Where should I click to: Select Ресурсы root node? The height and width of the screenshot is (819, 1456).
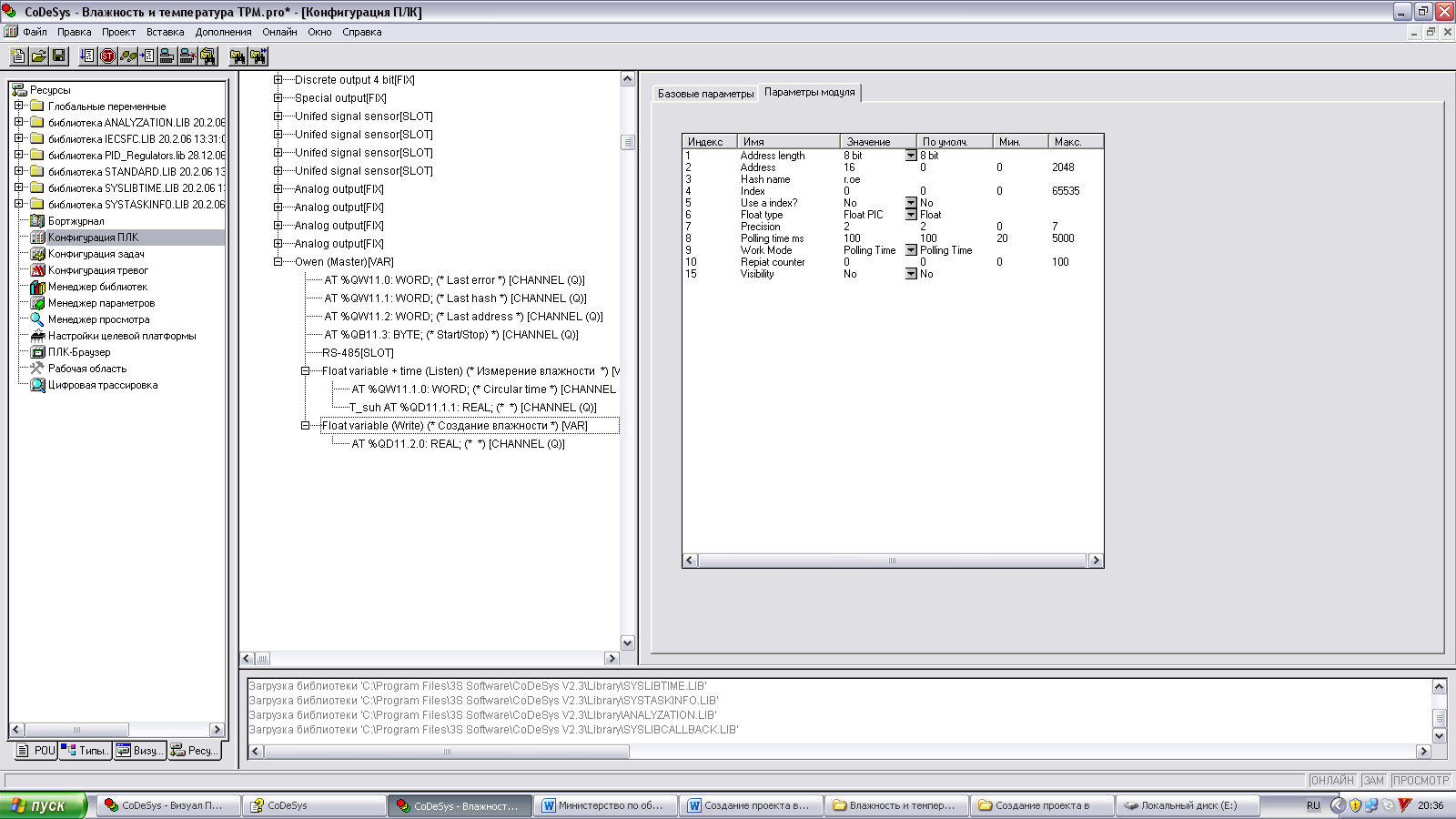click(50, 90)
